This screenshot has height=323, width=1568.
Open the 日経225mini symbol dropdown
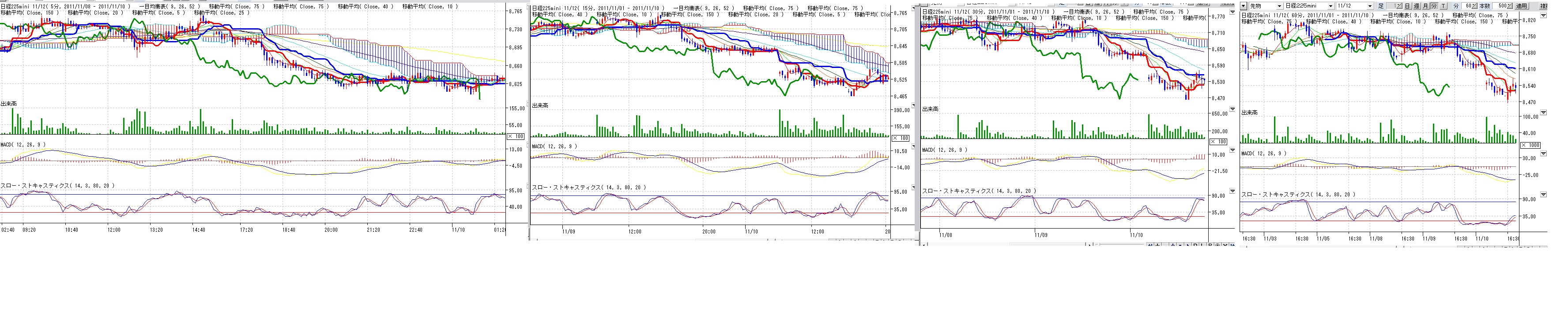click(x=1330, y=6)
